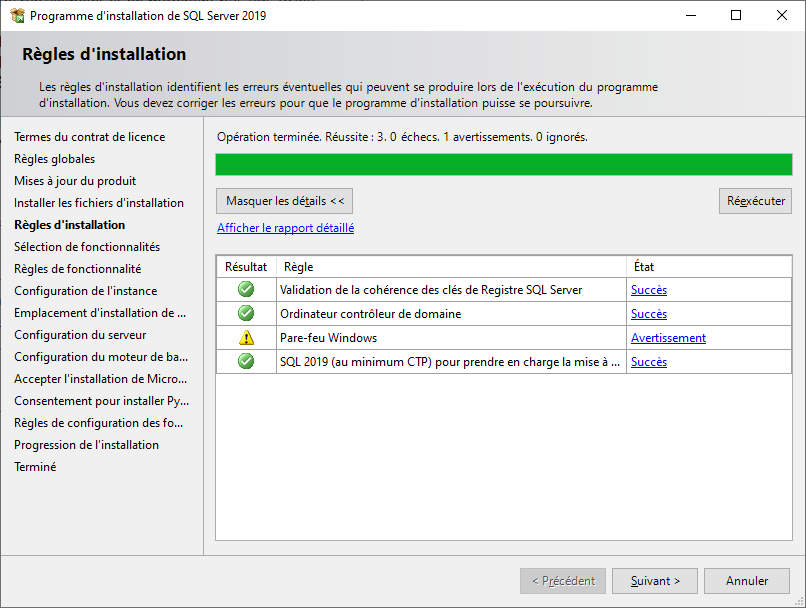Click the Suivant button
This screenshot has height=608, width=806.
click(655, 581)
